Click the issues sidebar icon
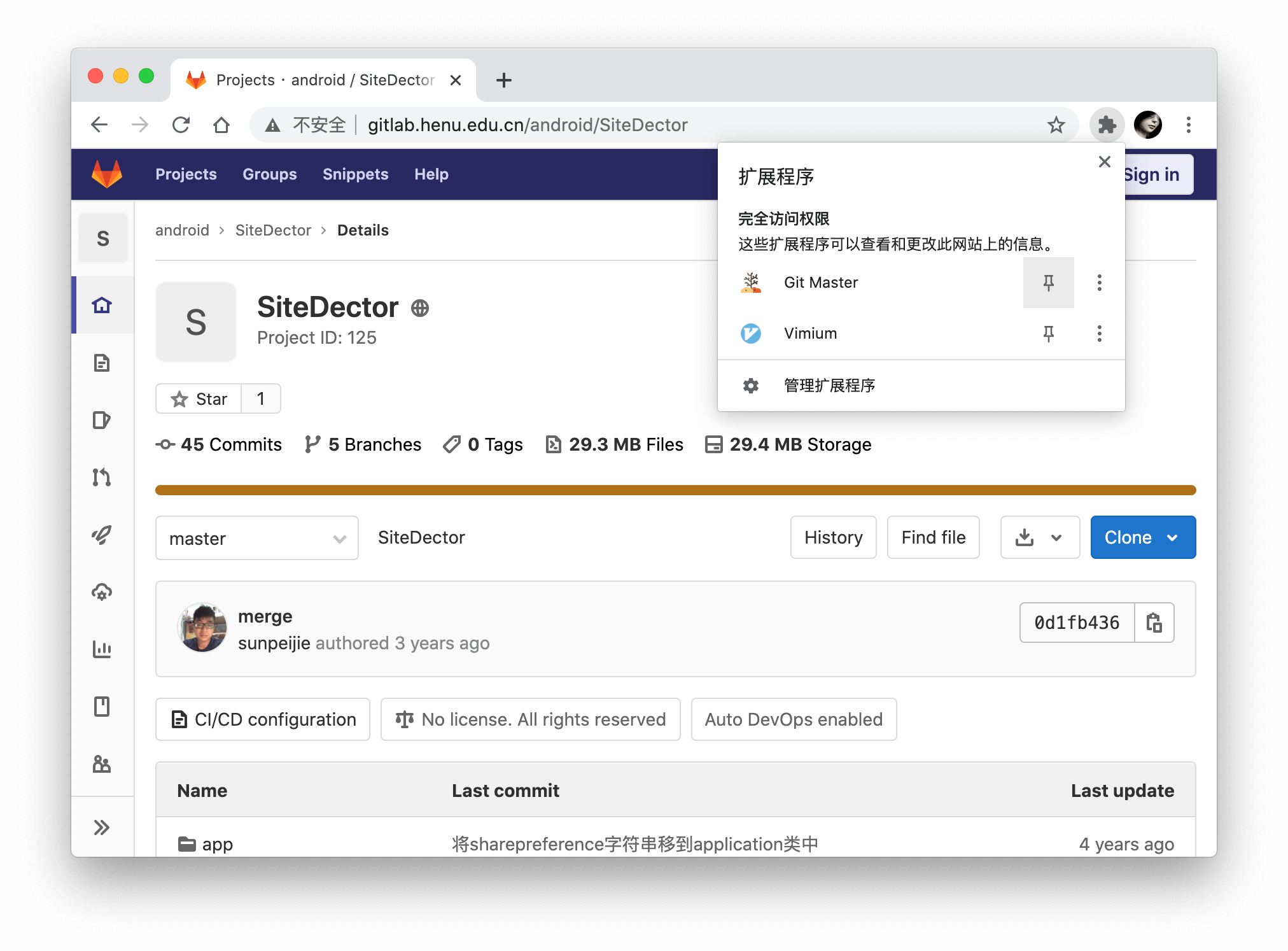 [x=104, y=419]
